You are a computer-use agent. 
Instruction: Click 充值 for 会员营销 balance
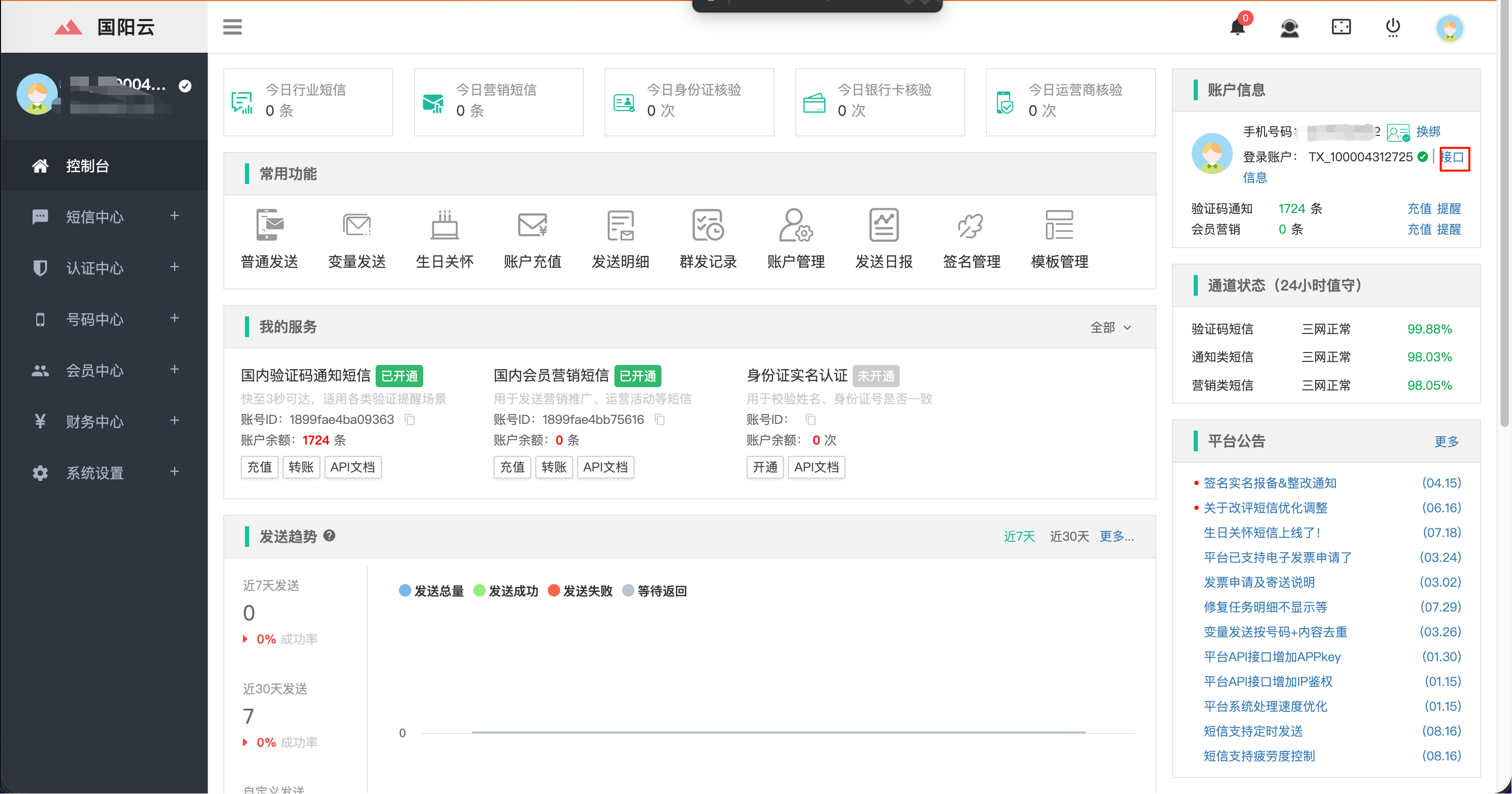pyautogui.click(x=1420, y=229)
